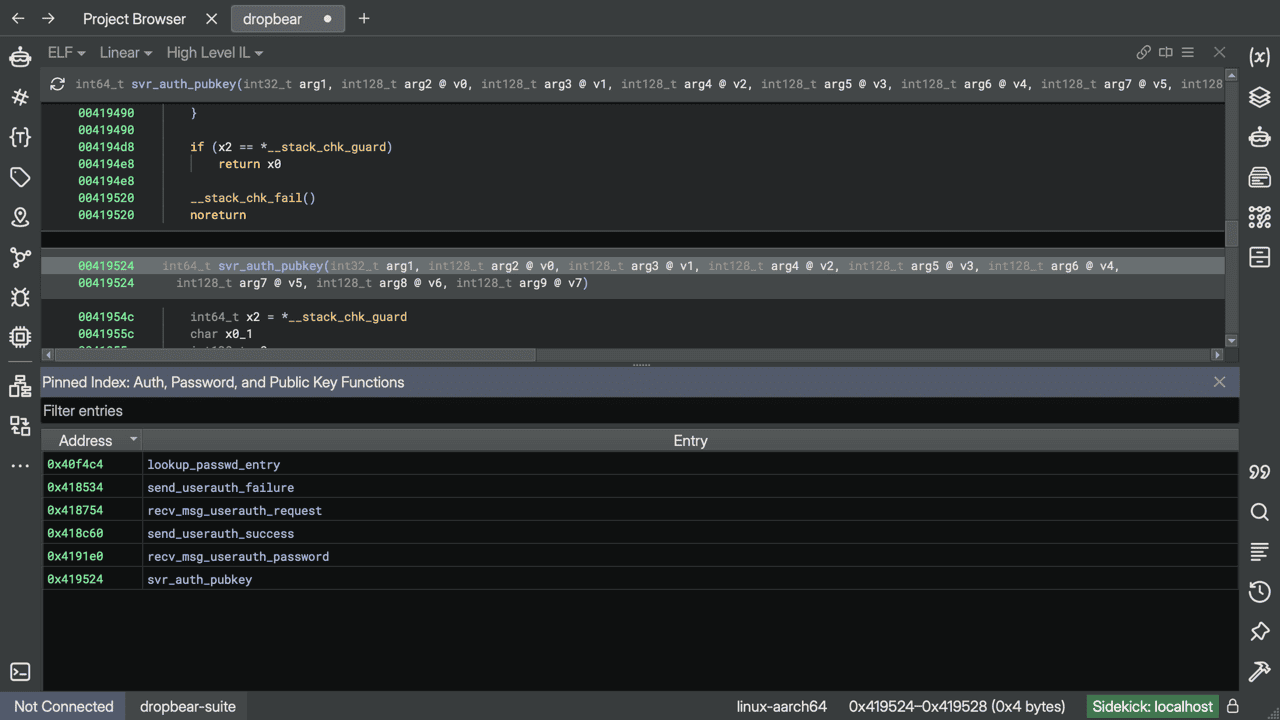Click the Filter entries input field
The width and height of the screenshot is (1280, 720).
pos(640,411)
